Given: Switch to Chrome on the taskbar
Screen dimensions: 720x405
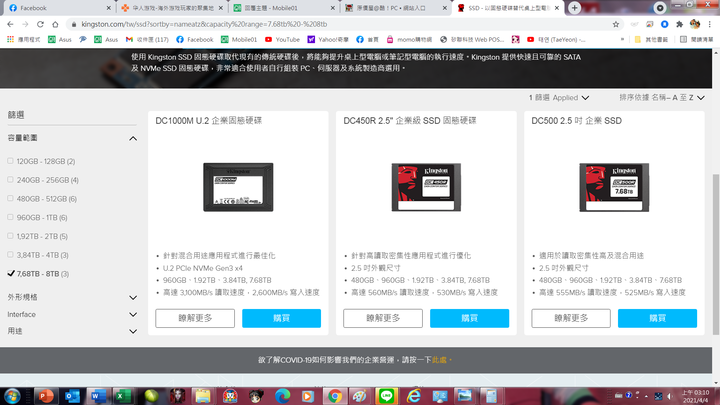Looking at the screenshot, I should (x=335, y=396).
